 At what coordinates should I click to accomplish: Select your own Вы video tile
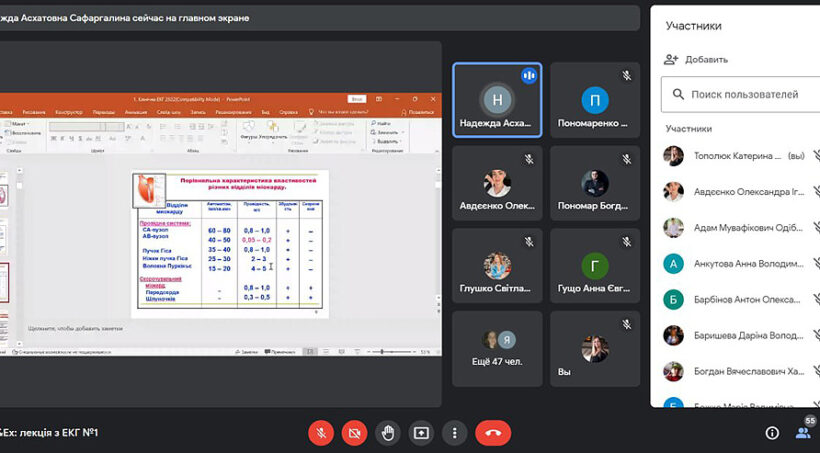(x=595, y=349)
